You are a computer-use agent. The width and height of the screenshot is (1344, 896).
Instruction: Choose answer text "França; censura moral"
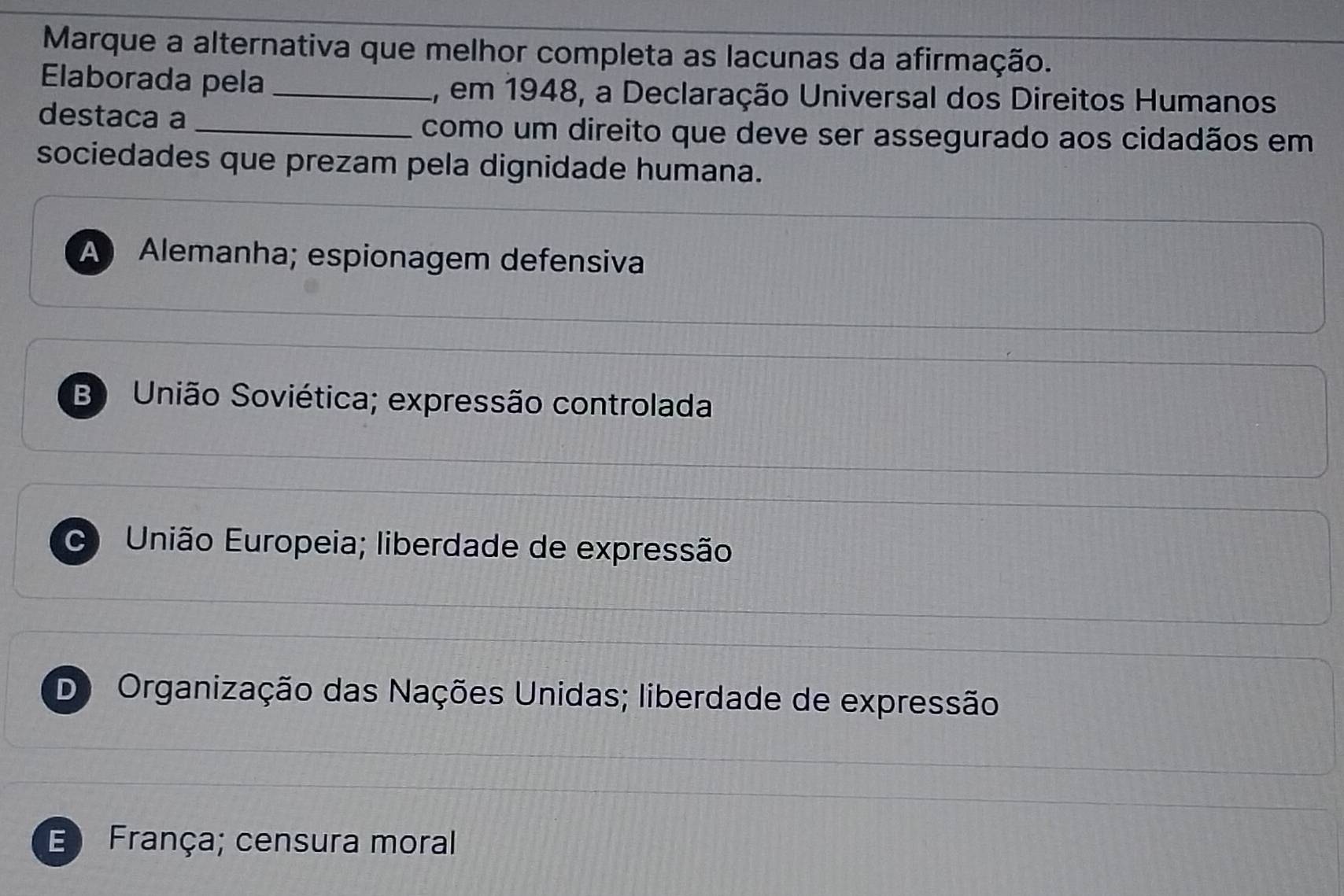(282, 840)
